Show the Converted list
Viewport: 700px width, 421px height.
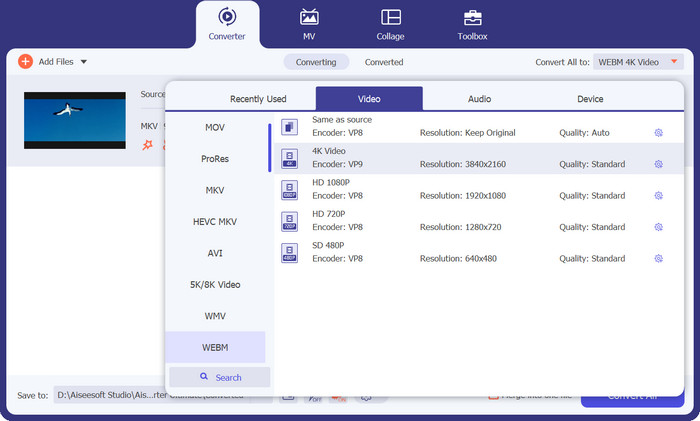pyautogui.click(x=384, y=62)
